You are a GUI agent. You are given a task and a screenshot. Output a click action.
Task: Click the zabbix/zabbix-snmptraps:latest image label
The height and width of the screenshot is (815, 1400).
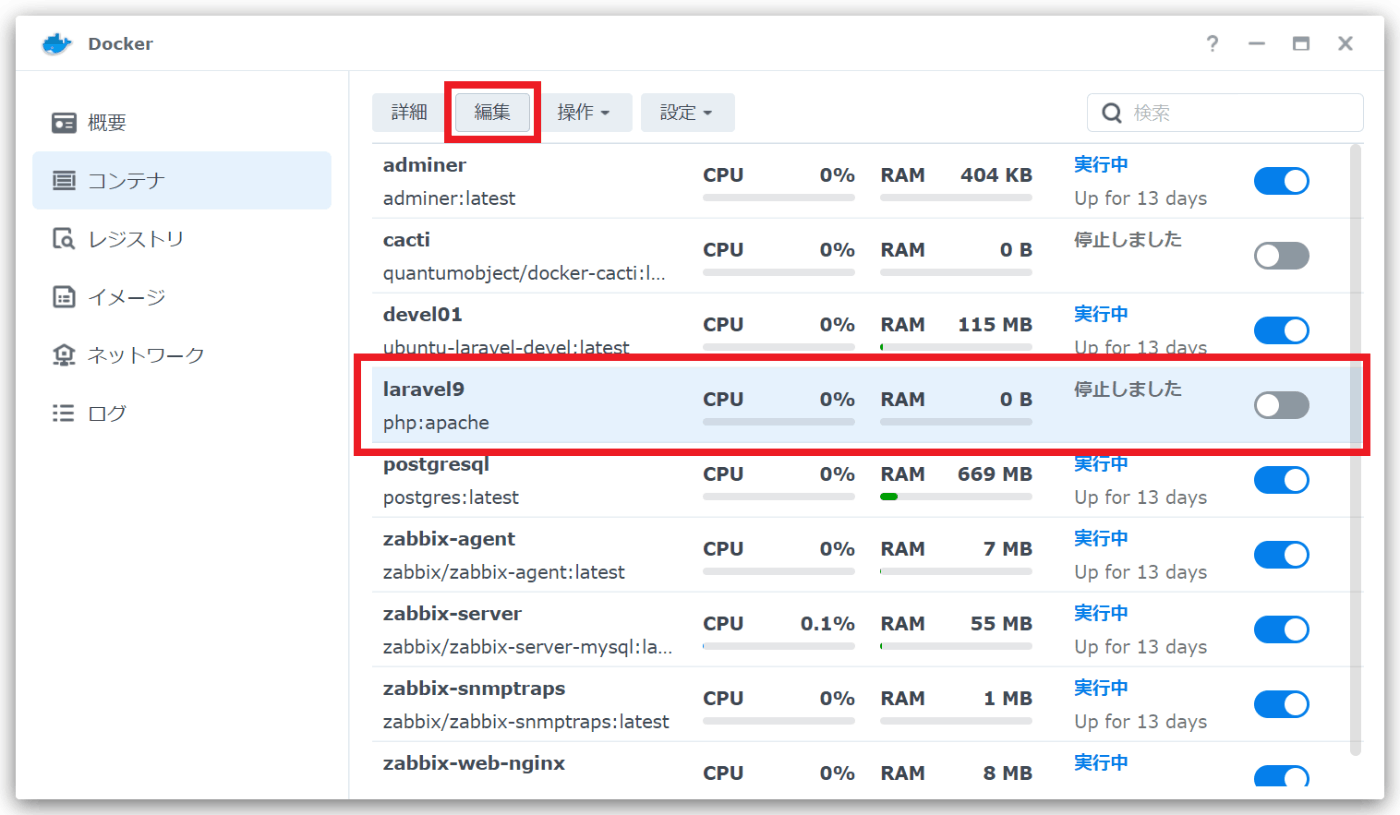526,721
